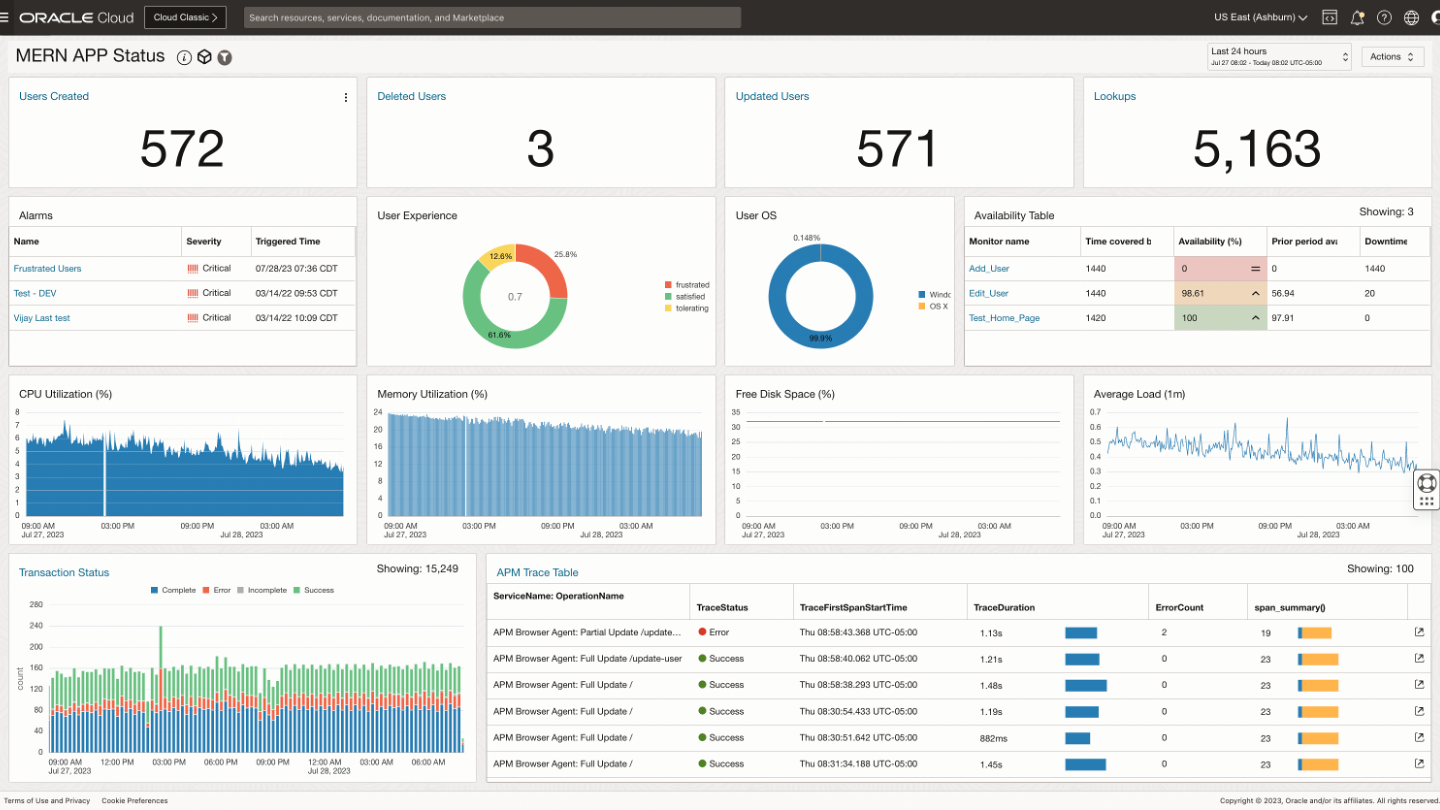
Task: Expand the US East (Ashburn) region selector
Action: pos(1260,17)
